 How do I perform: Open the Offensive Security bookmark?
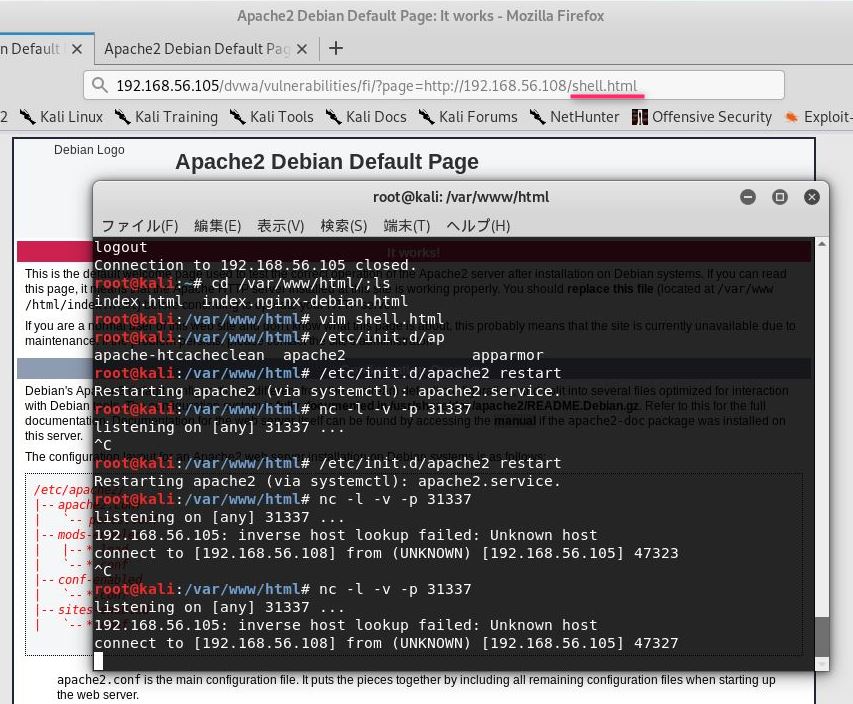(702, 117)
